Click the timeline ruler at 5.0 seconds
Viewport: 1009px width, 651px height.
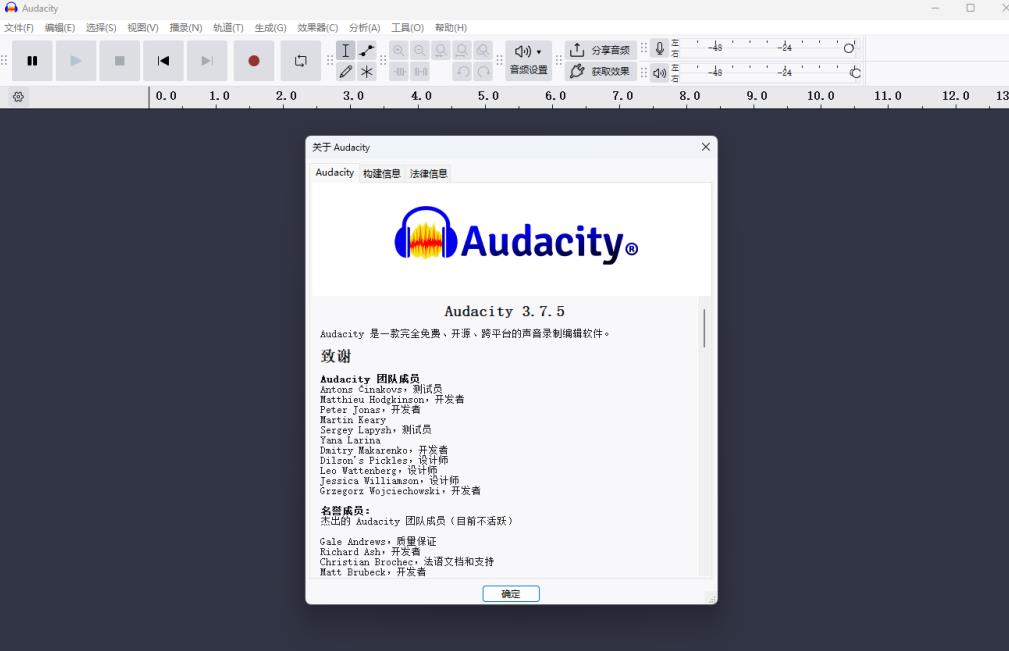[488, 96]
